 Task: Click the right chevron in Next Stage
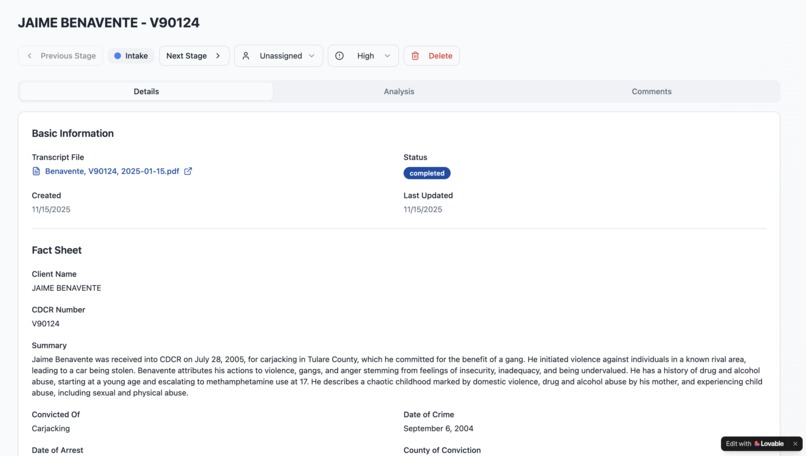218,56
